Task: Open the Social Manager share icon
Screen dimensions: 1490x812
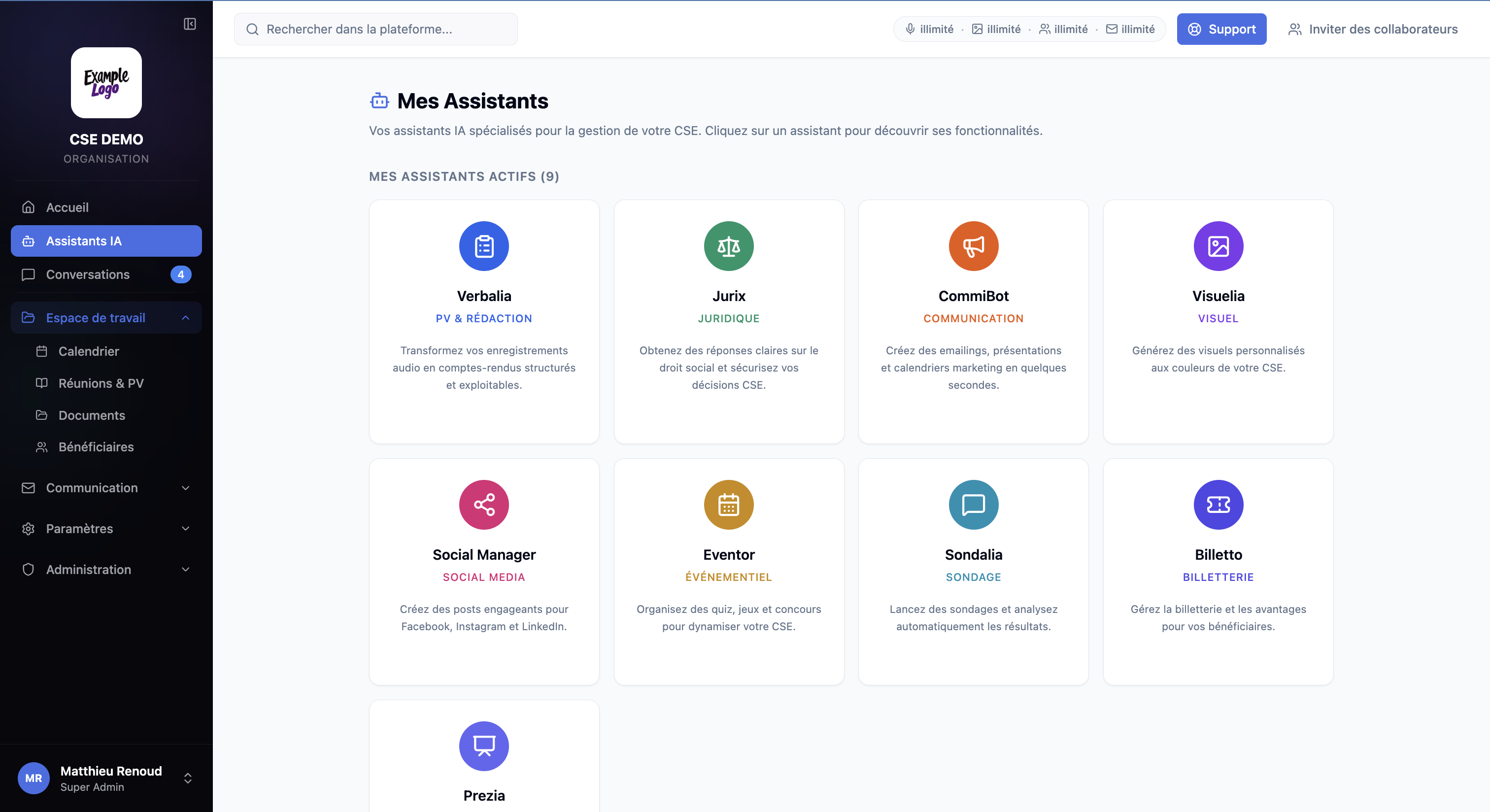Action: pyautogui.click(x=484, y=505)
